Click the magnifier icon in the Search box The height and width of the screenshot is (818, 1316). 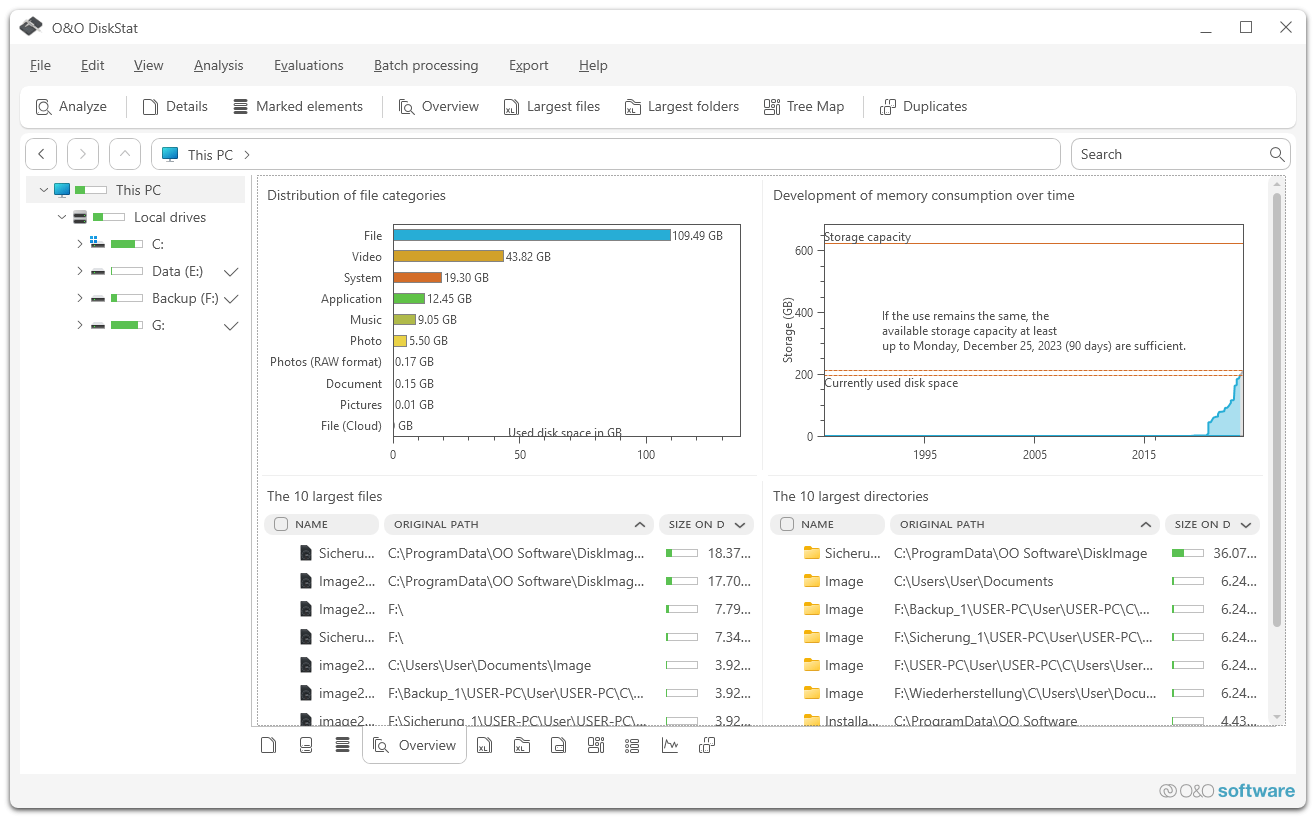(x=1277, y=154)
